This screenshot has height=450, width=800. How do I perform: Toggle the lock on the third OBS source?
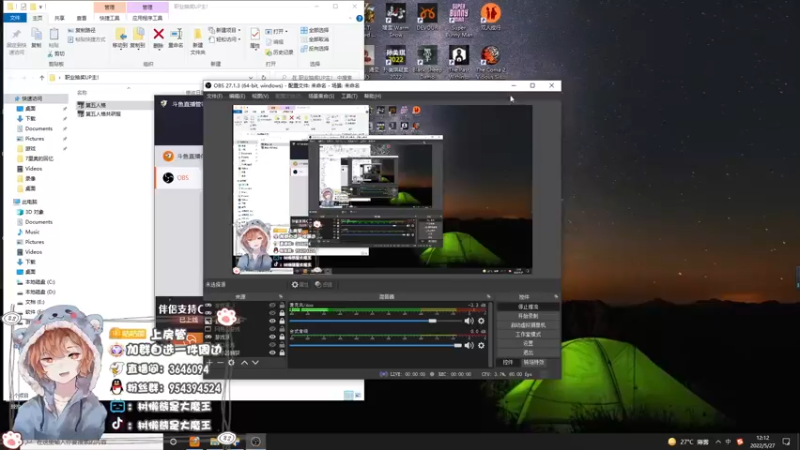point(282,321)
